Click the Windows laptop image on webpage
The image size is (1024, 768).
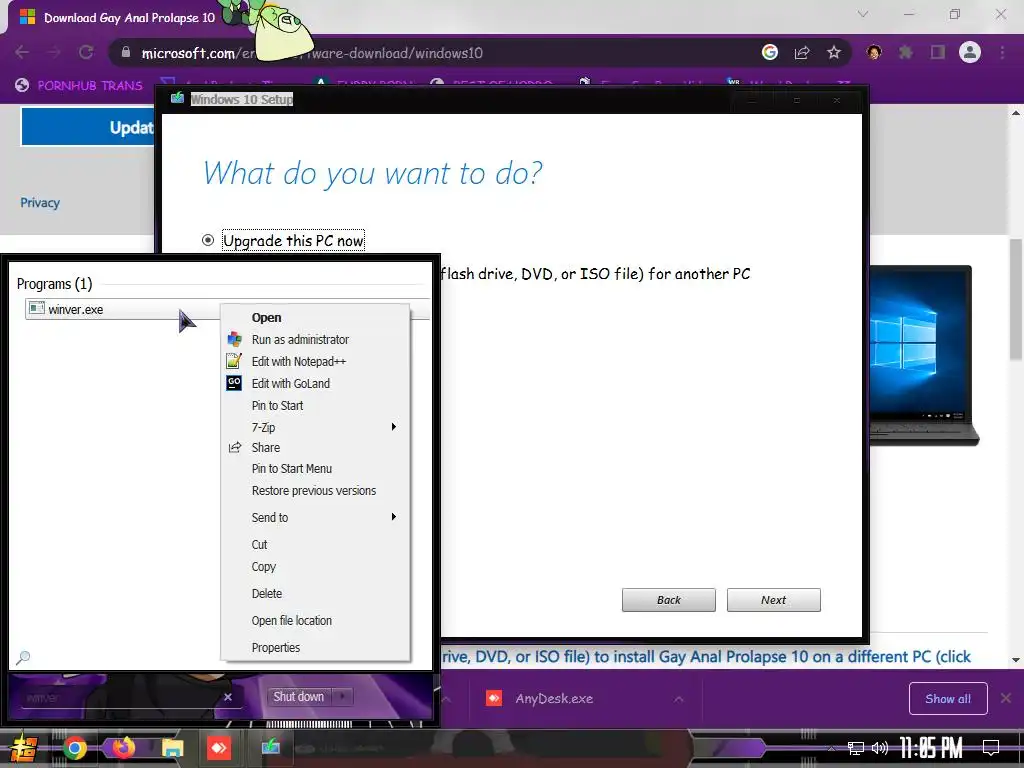tap(922, 355)
